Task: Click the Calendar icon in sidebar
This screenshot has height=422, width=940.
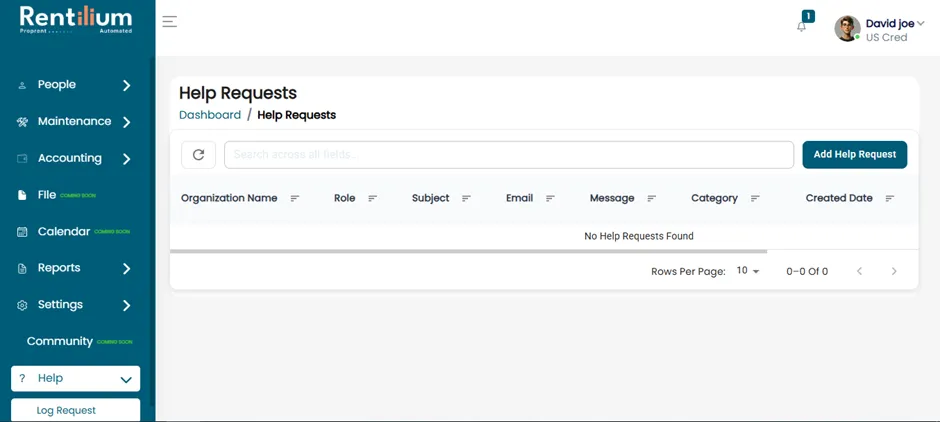Action: pos(22,232)
